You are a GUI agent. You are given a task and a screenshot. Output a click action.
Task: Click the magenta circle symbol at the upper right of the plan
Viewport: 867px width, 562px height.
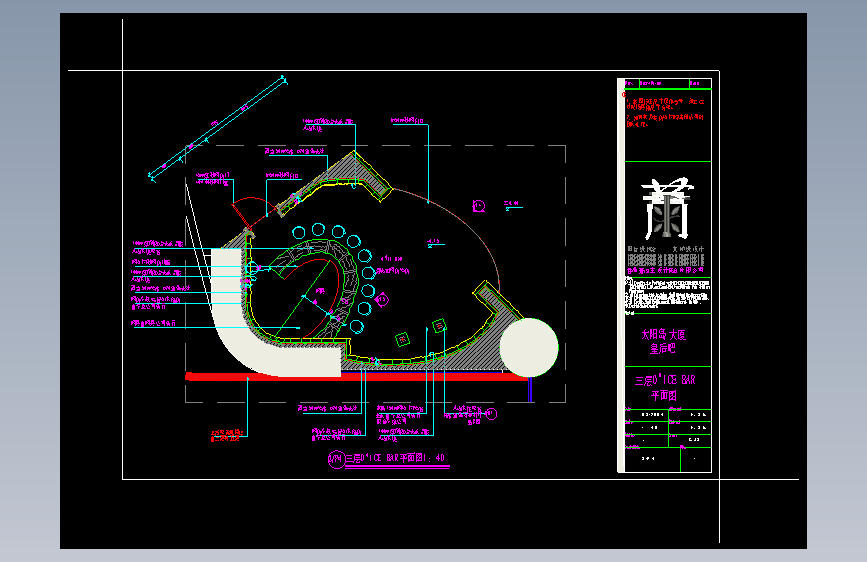pyautogui.click(x=479, y=206)
